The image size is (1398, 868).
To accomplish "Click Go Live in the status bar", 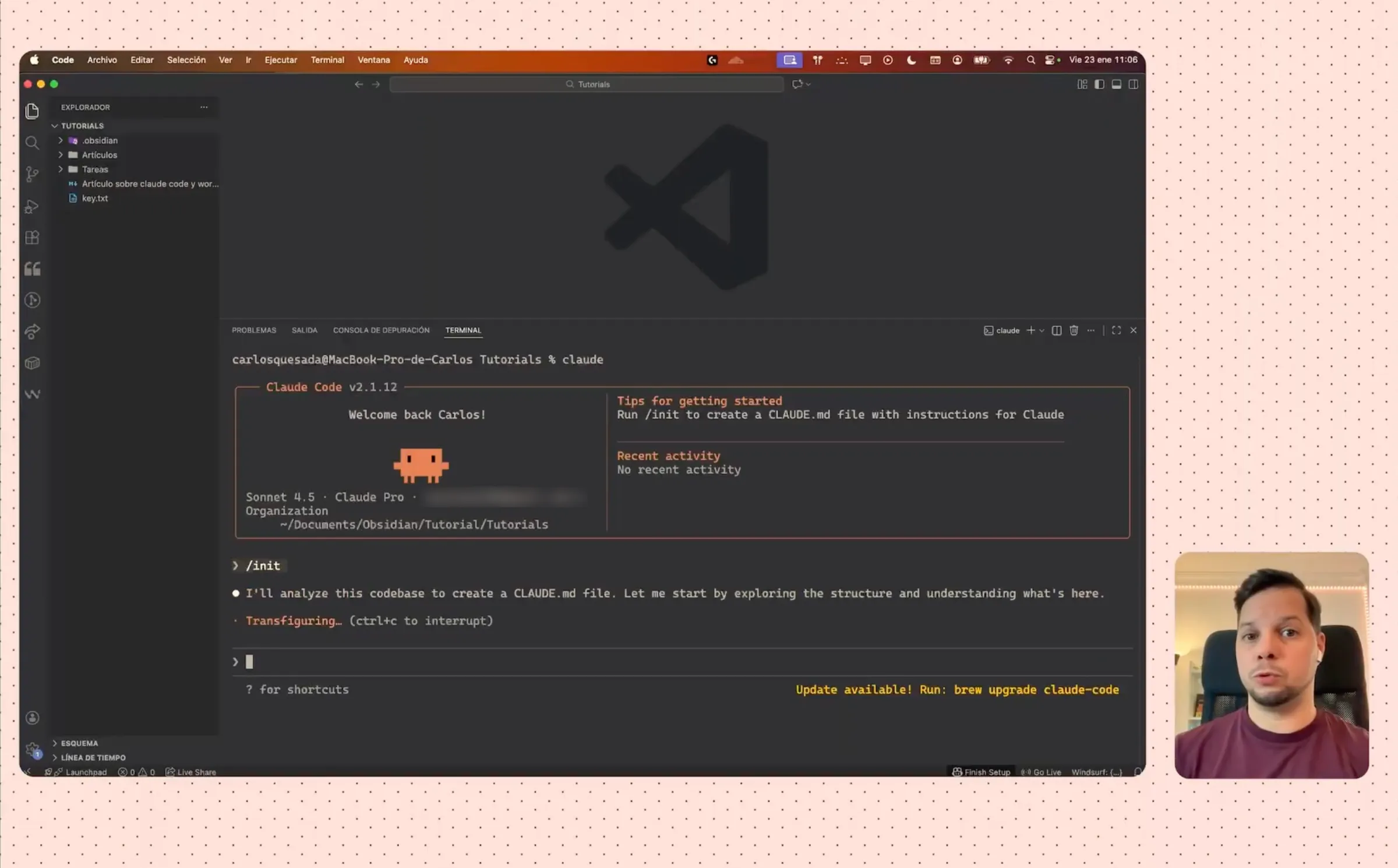I will (1041, 772).
